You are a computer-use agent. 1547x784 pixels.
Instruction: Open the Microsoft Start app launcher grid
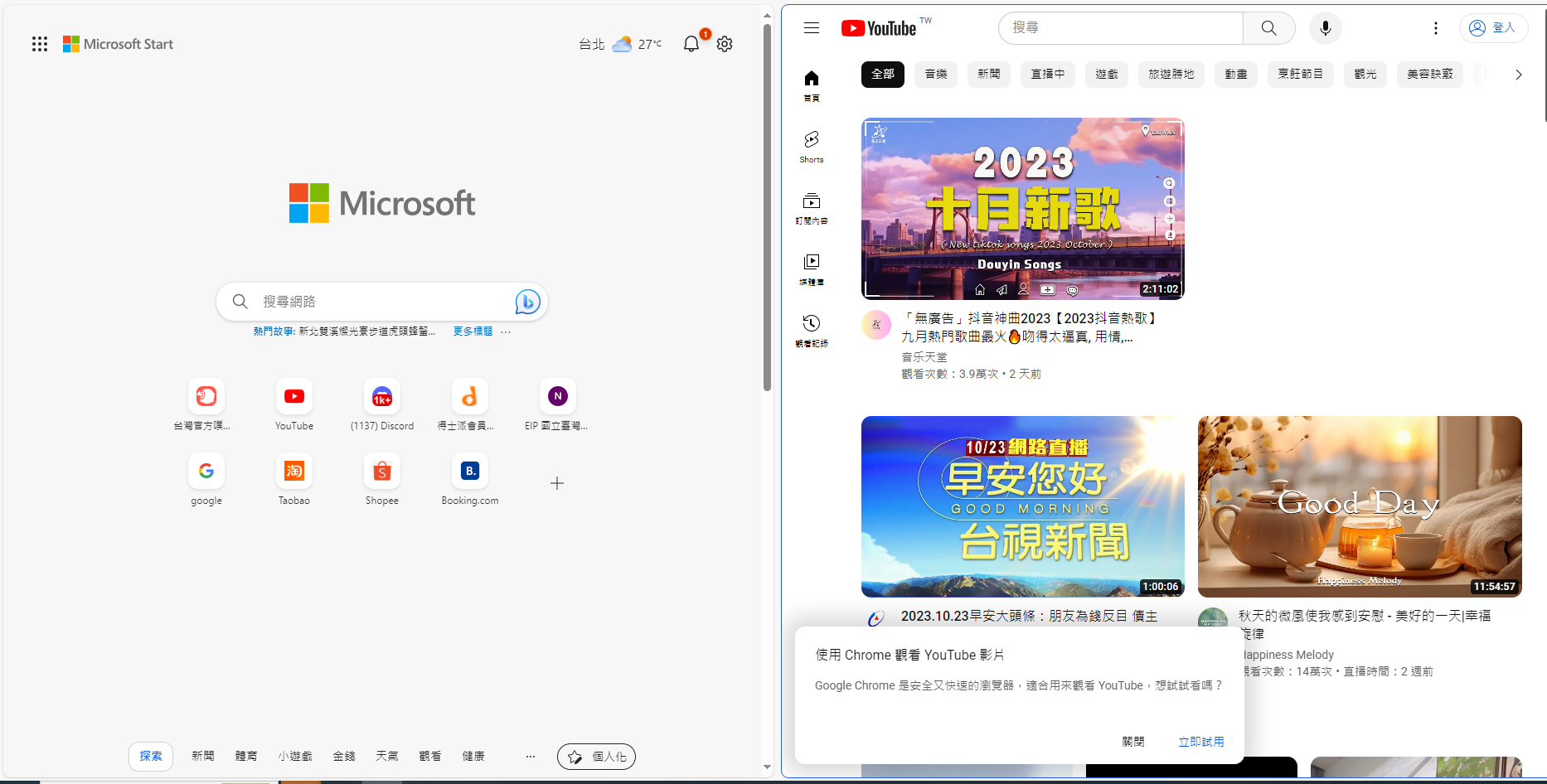(40, 44)
